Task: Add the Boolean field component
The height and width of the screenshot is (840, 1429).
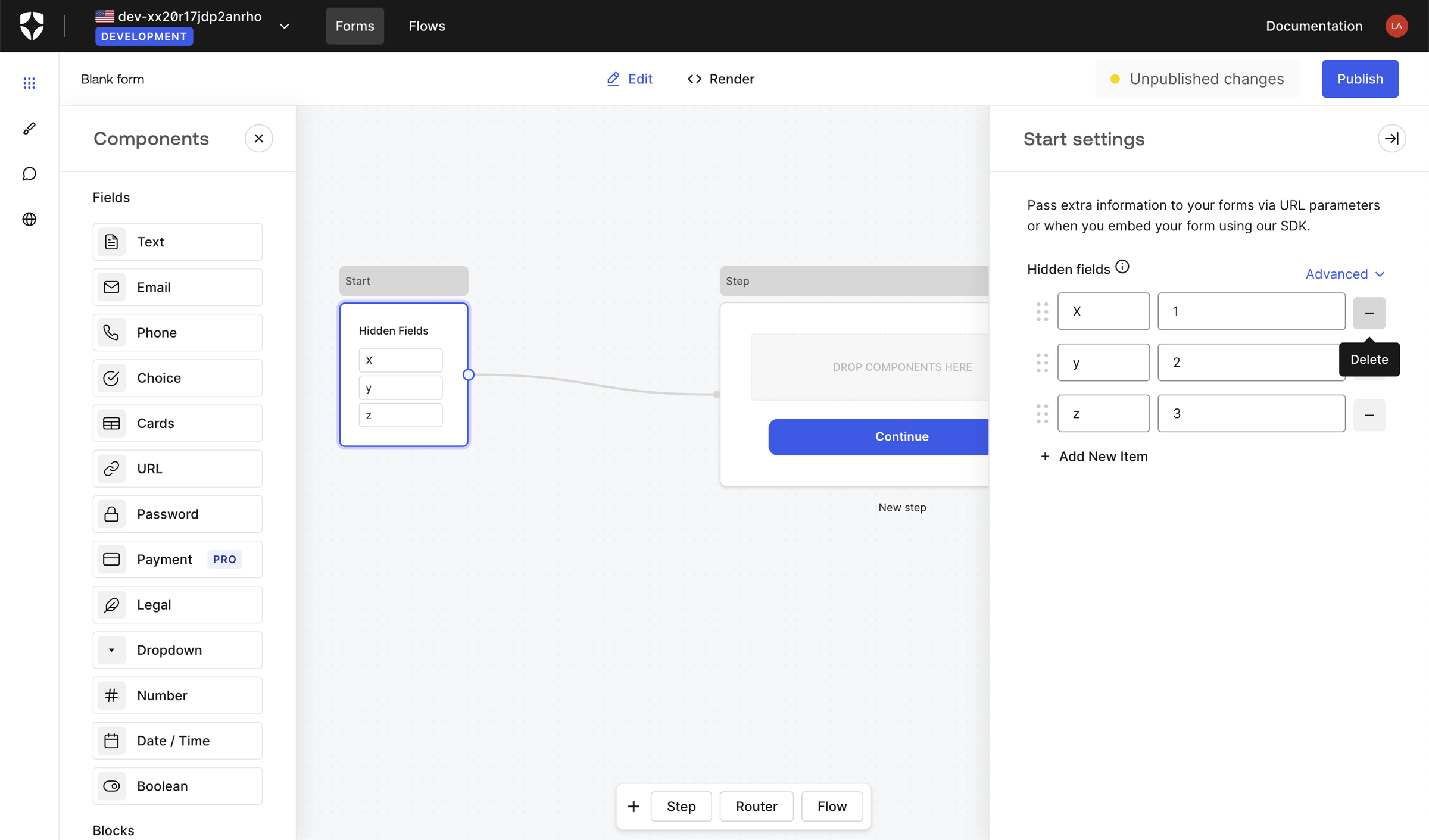Action: click(x=177, y=786)
